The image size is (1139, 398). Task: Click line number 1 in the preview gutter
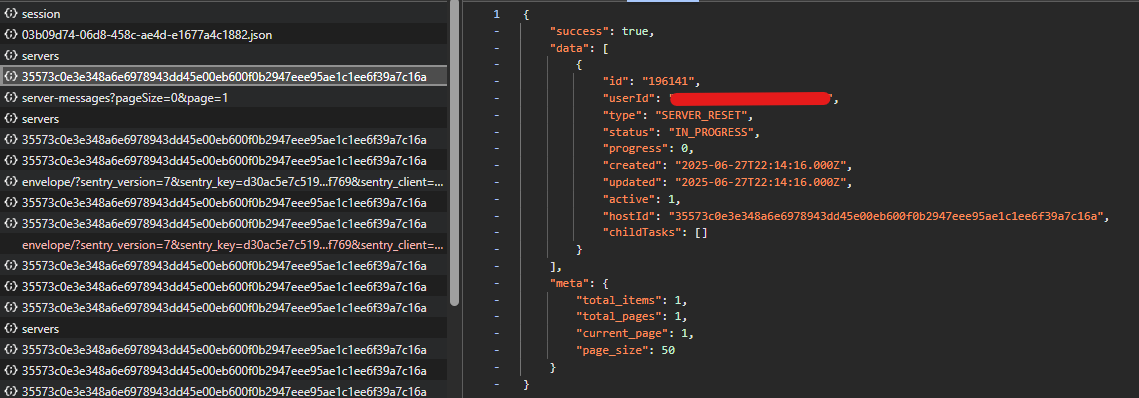coord(496,14)
